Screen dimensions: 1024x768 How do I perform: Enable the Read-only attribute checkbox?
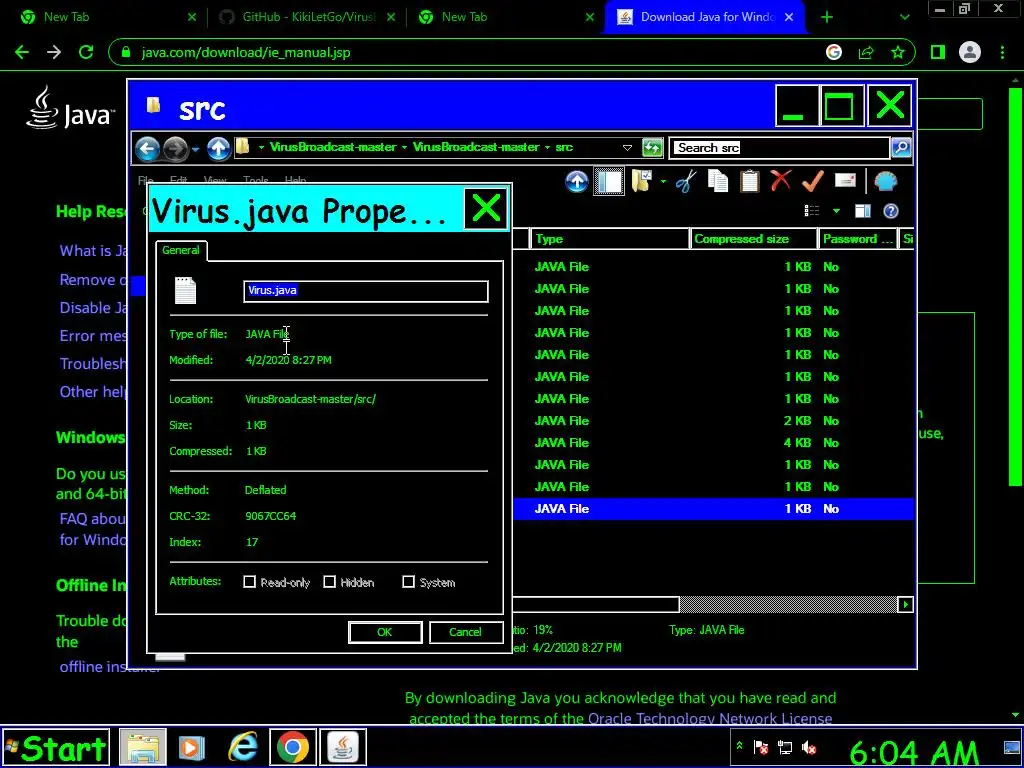pyautogui.click(x=249, y=582)
